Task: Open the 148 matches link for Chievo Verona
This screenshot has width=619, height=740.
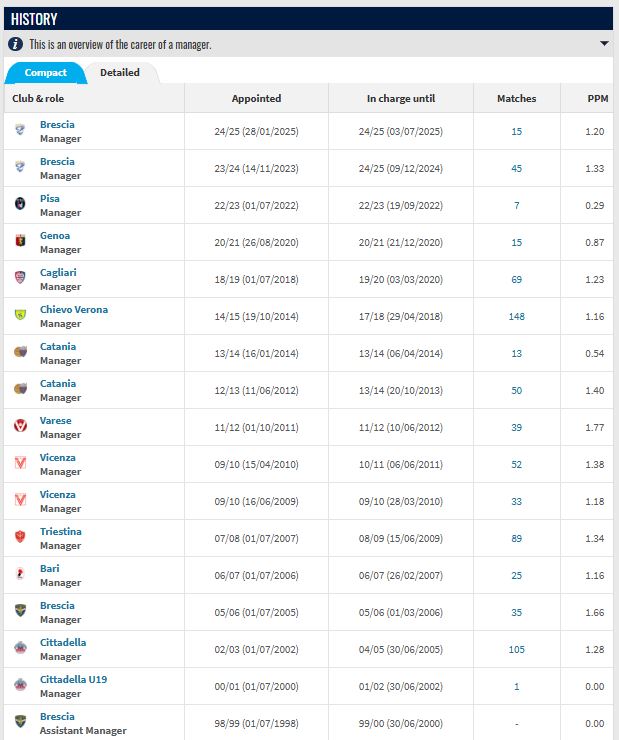Action: point(517,317)
